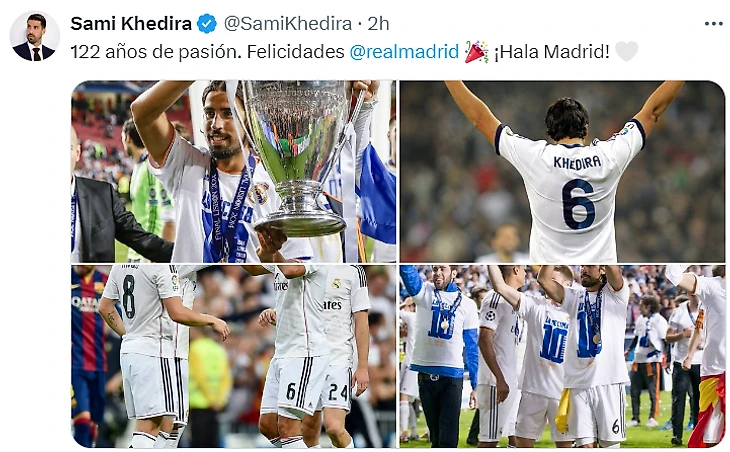Click the number 8 shirt in third photo
Image resolution: width=730 pixels, height=452 pixels.
[x=140, y=307]
